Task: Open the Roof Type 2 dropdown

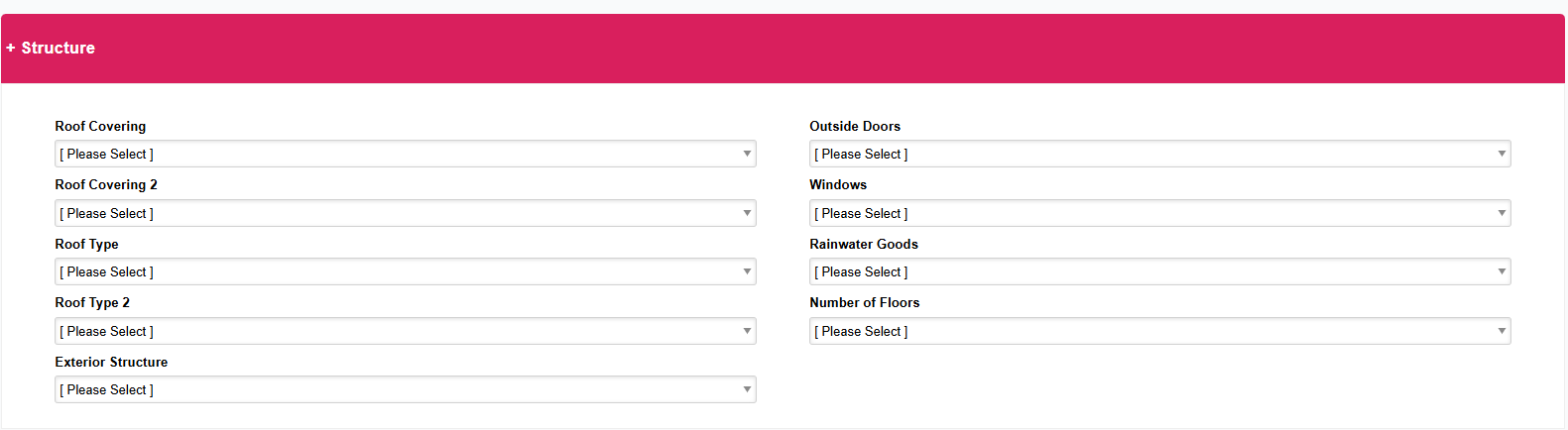Action: point(405,331)
